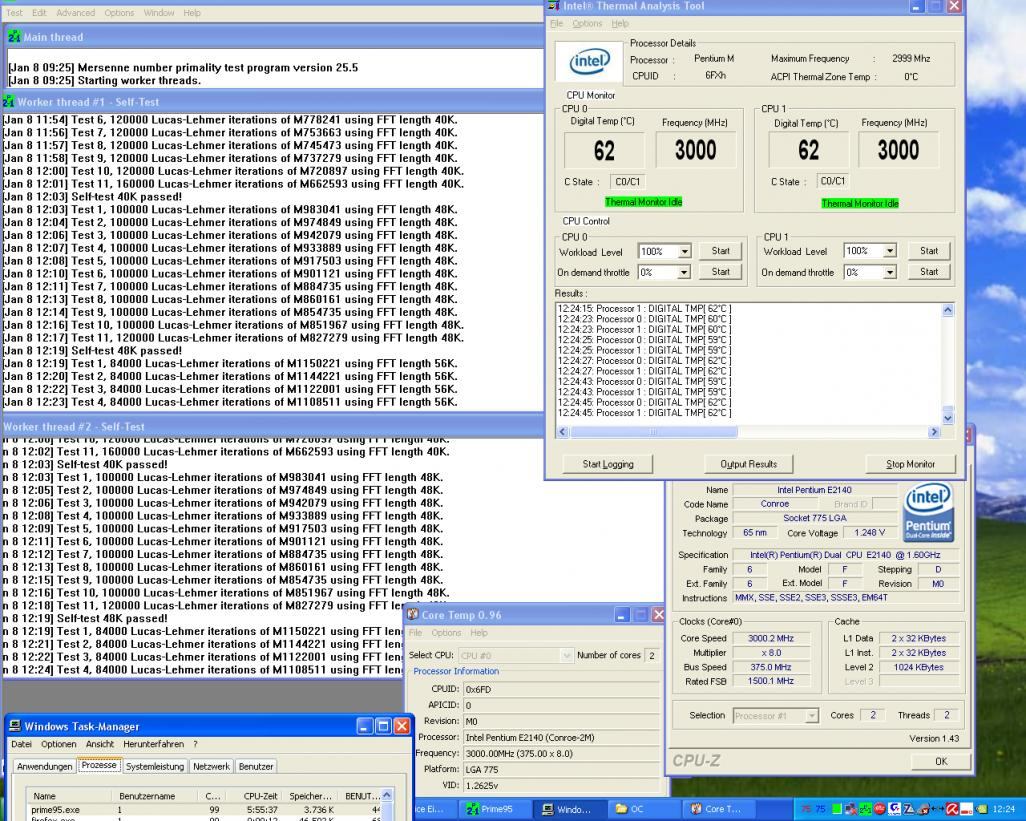Click Core Speed value 3000.2 MHz in CPU-Z
This screenshot has height=821, width=1026.
coord(771,638)
